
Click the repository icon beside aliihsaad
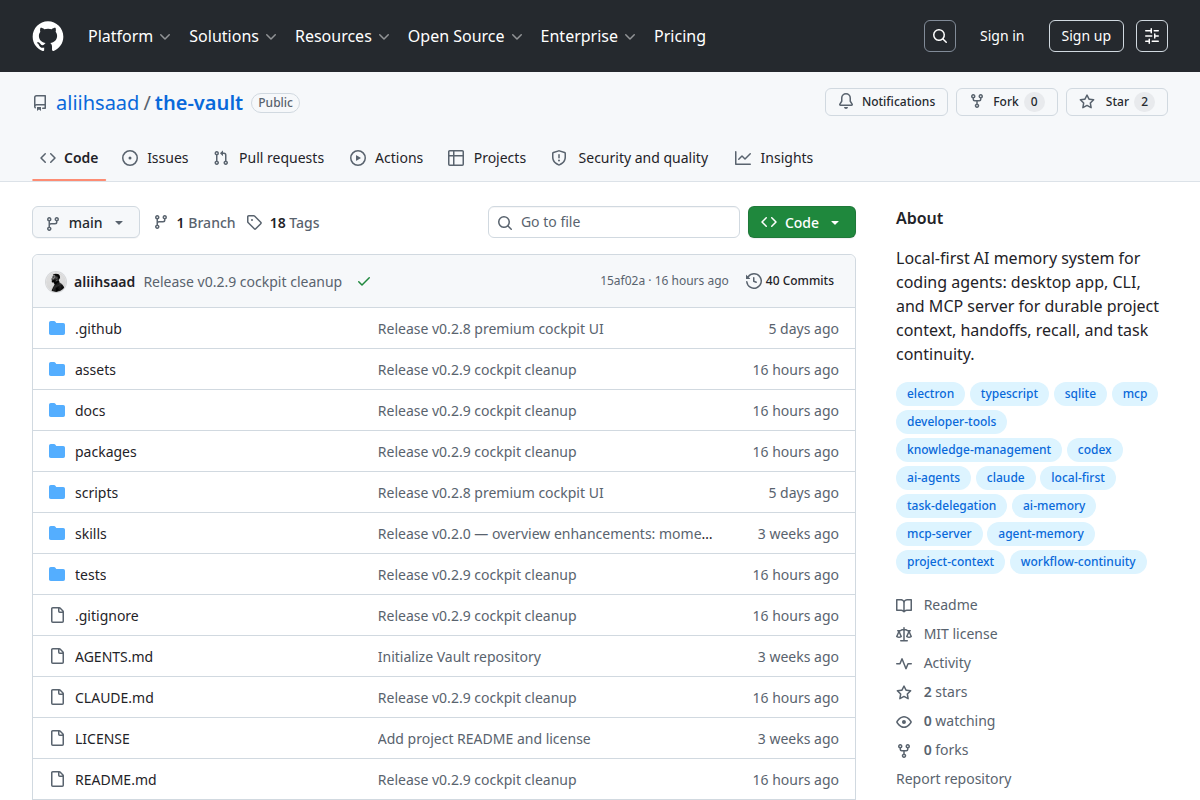pyautogui.click(x=40, y=103)
